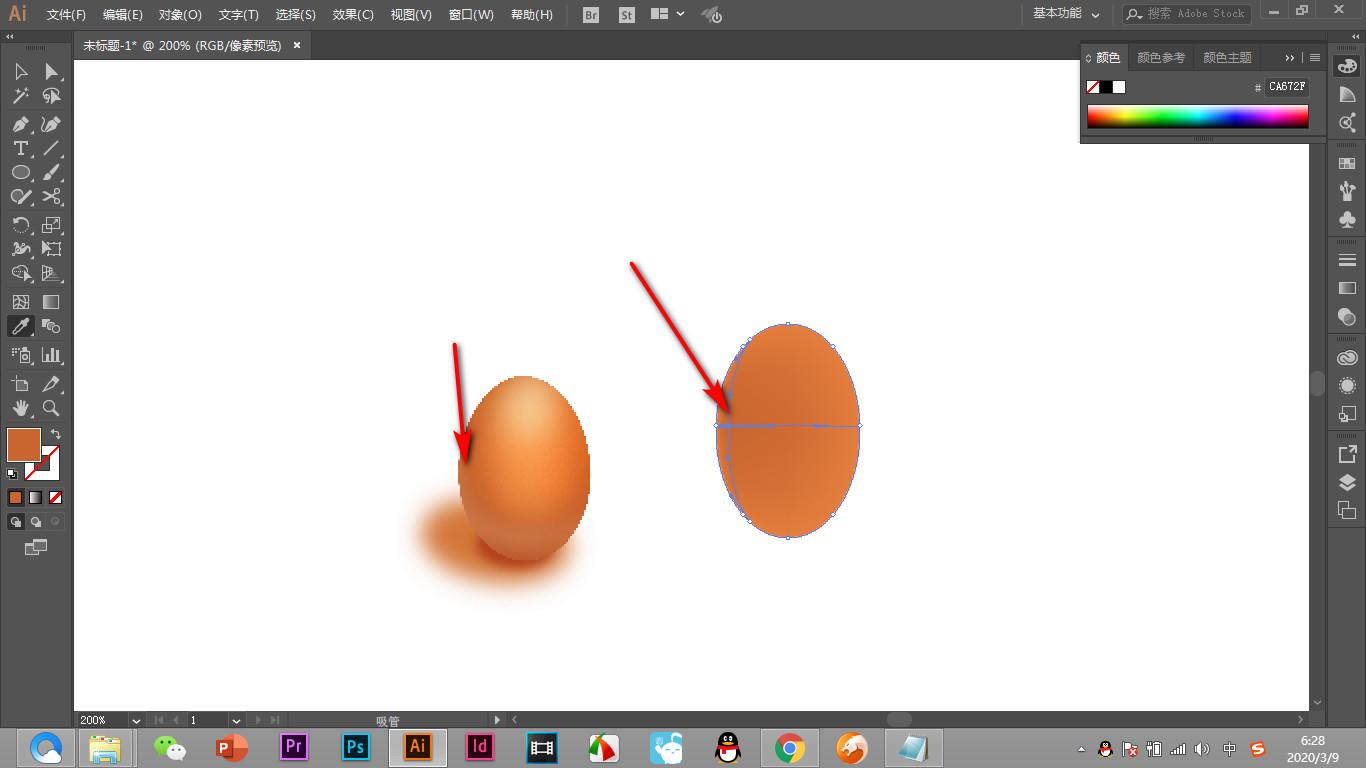Viewport: 1366px width, 768px height.
Task: Set paint mode to None
Action: pos(56,497)
